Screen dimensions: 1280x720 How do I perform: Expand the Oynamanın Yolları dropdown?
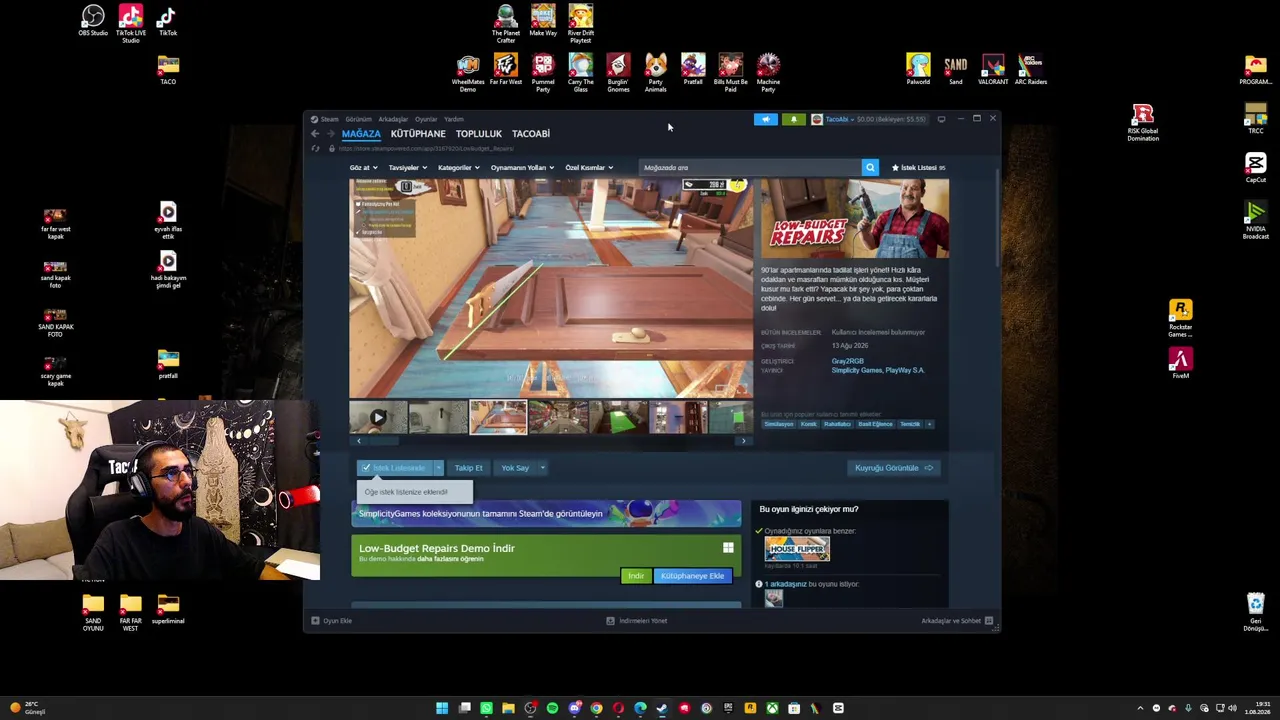click(522, 168)
